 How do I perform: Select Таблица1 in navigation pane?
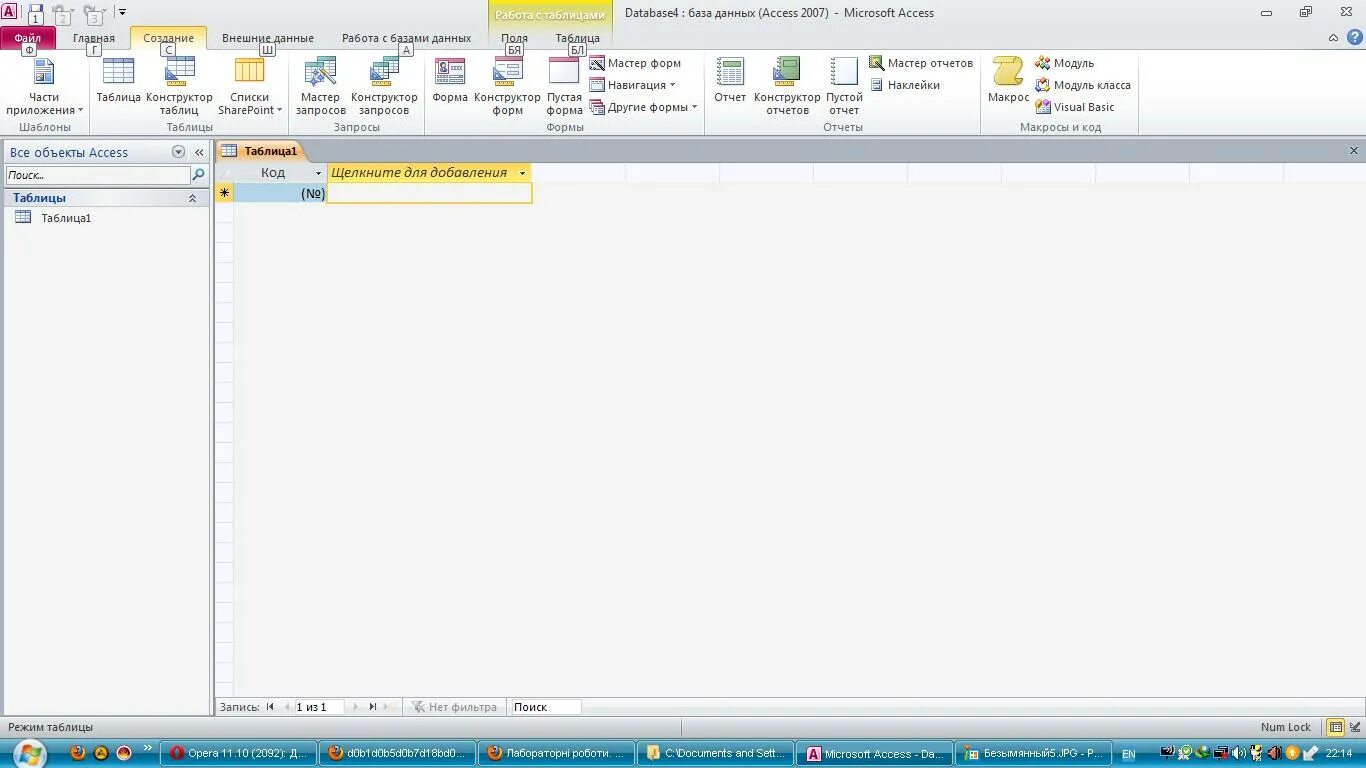point(66,218)
